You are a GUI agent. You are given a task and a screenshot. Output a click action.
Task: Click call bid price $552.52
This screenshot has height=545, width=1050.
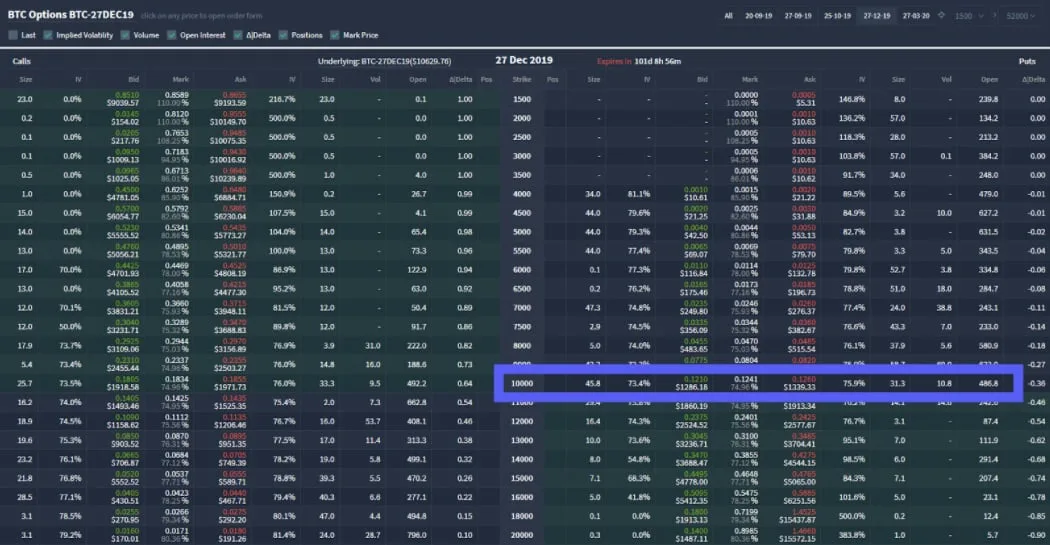[x=125, y=483]
